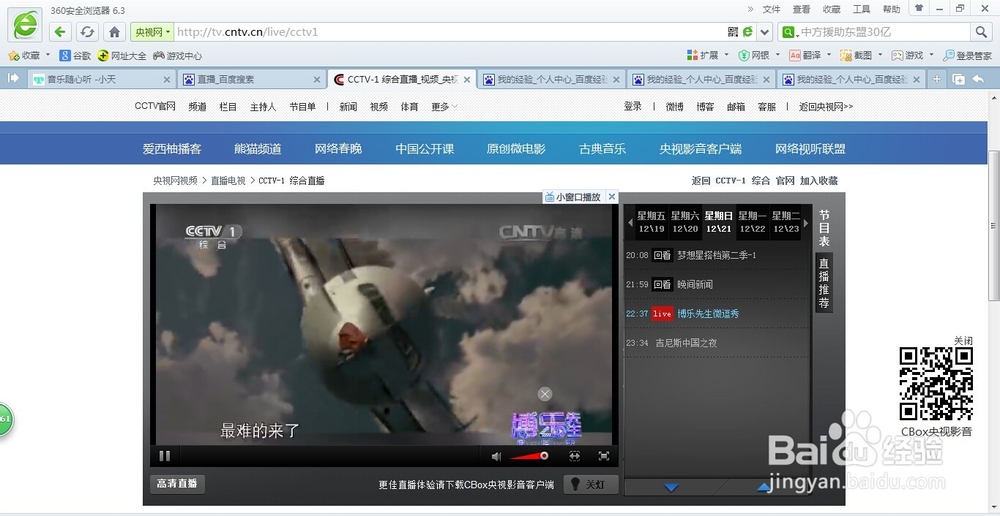Toggle the tab sidebar arrow icon
This screenshot has width=1000, height=516.
pyautogui.click(x=13, y=78)
